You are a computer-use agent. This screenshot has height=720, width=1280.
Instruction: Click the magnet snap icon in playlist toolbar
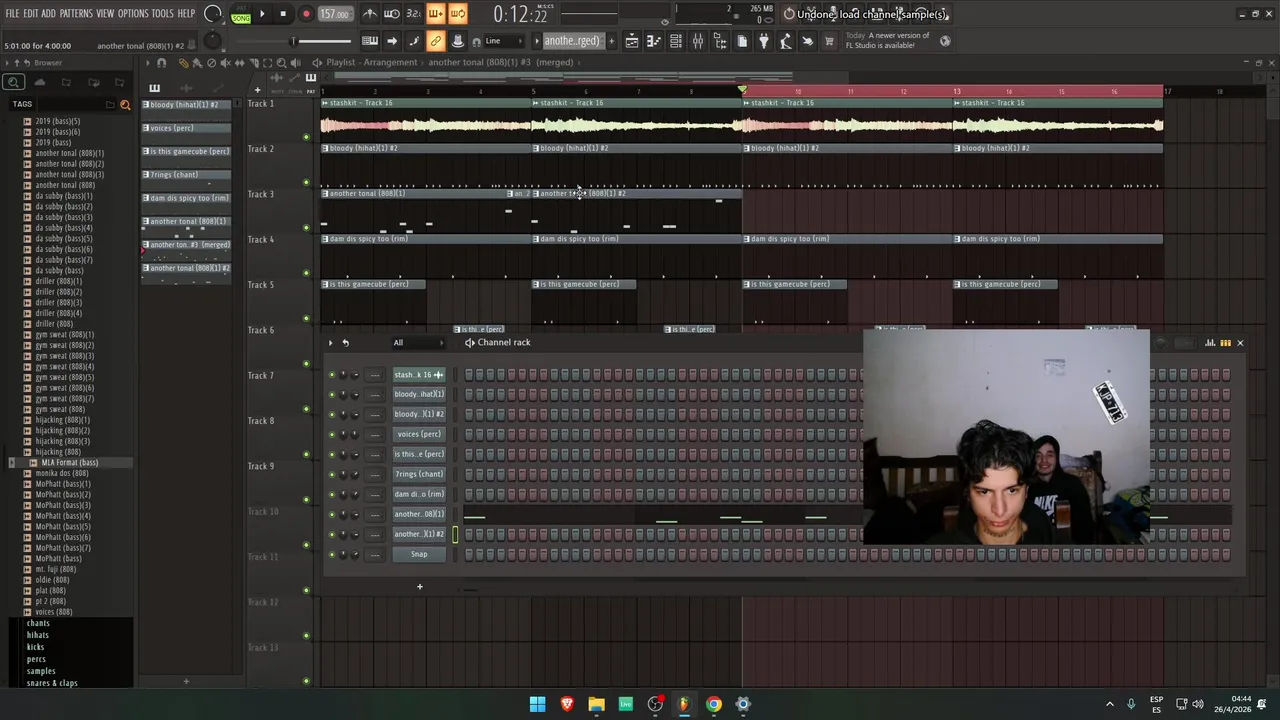(161, 63)
